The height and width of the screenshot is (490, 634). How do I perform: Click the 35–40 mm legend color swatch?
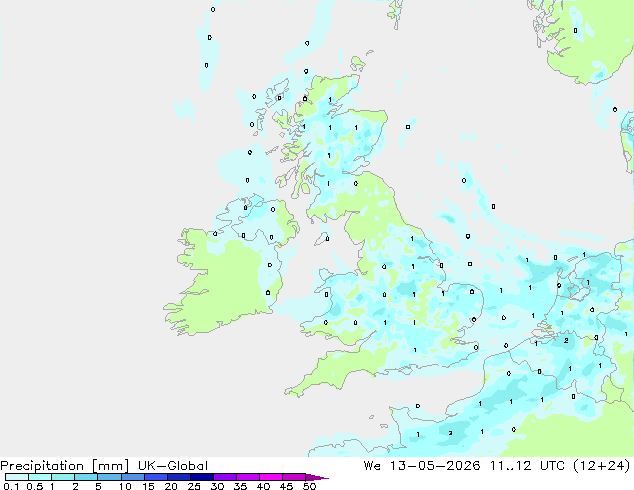pyautogui.click(x=248, y=477)
